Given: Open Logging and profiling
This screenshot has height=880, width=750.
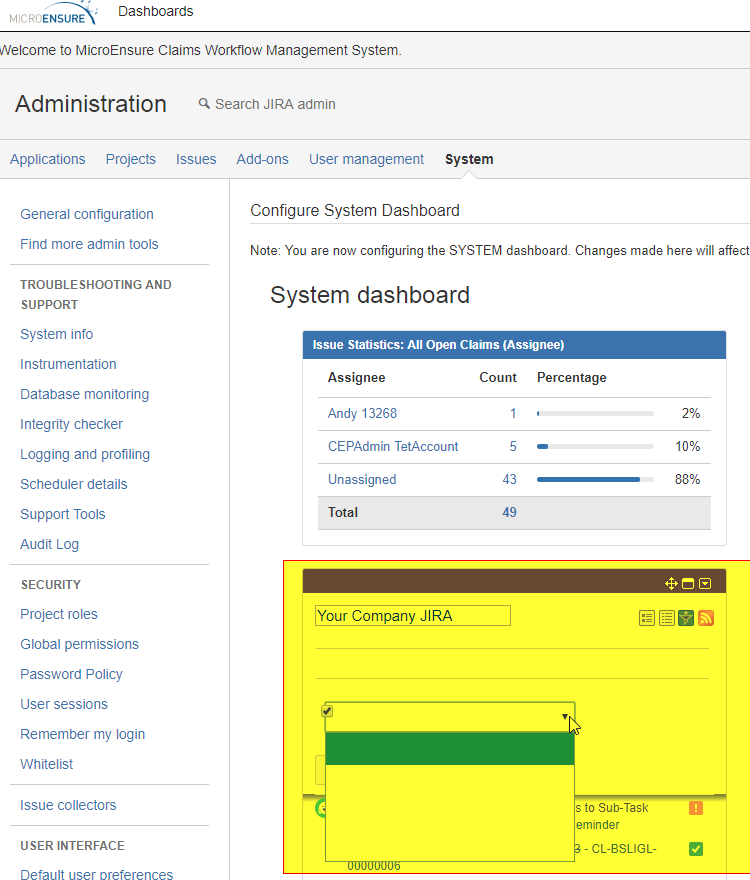Looking at the screenshot, I should click(x=85, y=455).
